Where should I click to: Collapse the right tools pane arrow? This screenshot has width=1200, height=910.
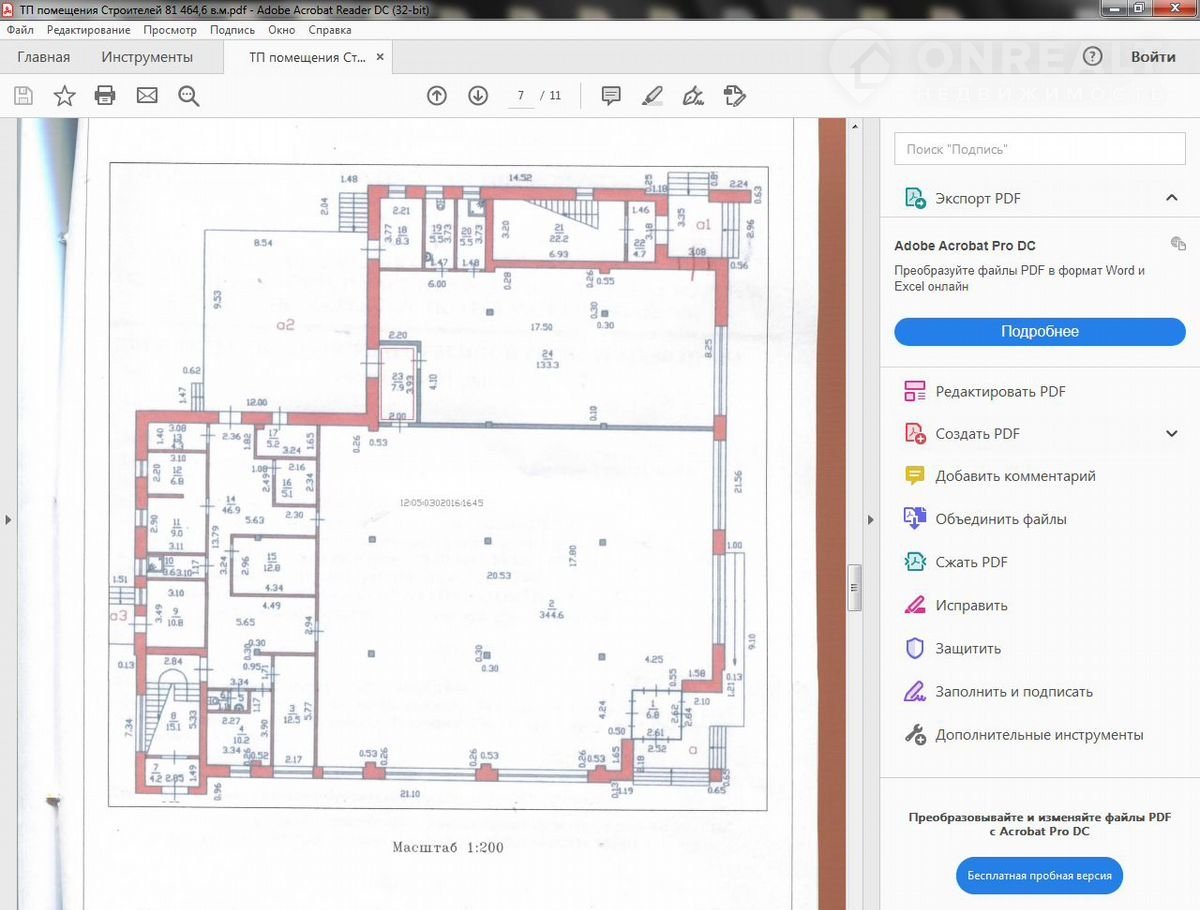(870, 519)
